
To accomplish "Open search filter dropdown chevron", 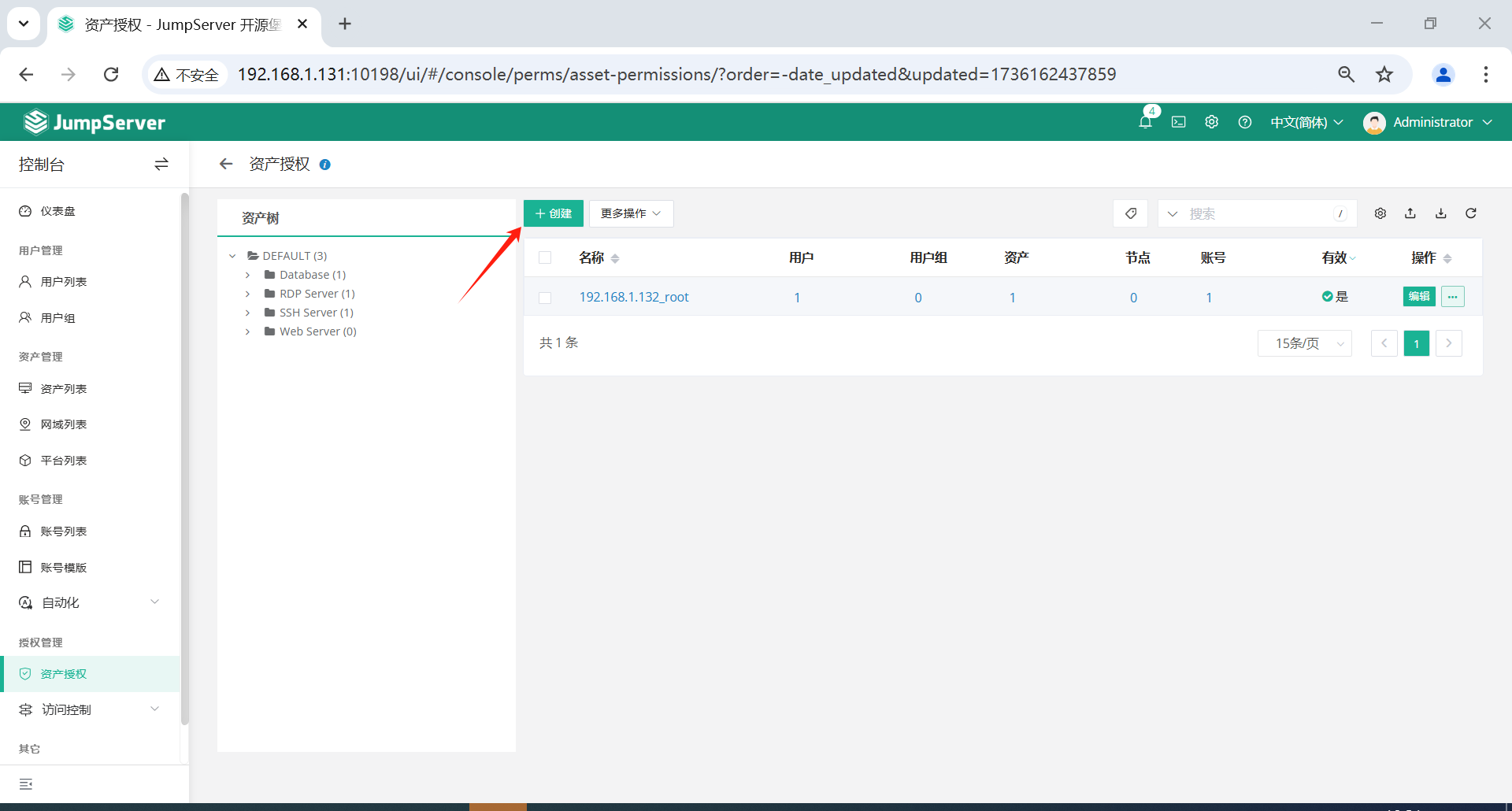I will tap(1173, 213).
